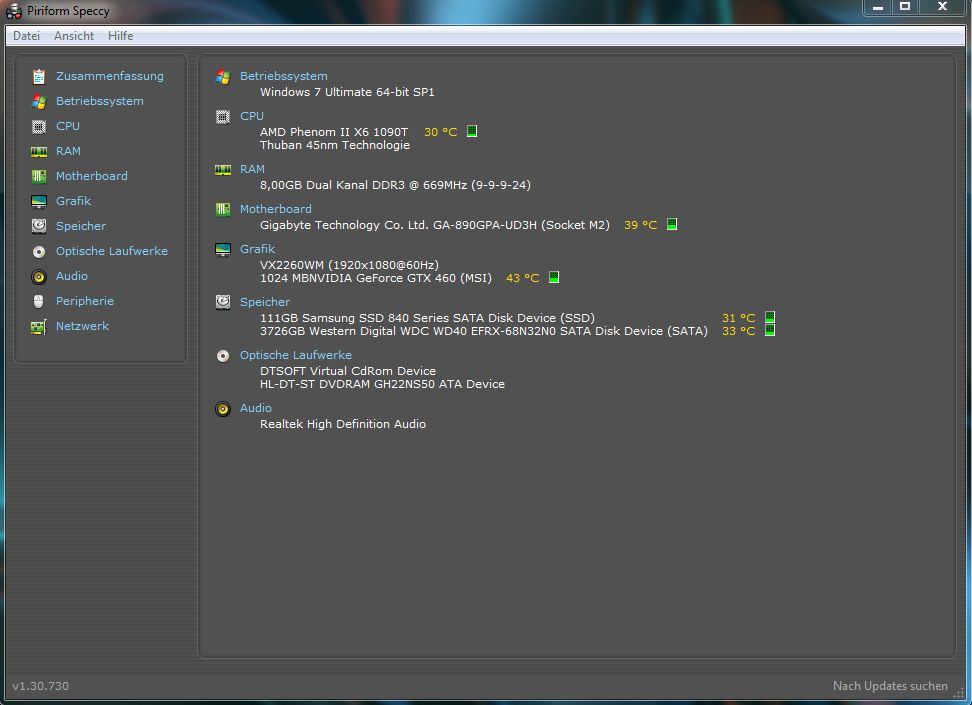The image size is (972, 705).
Task: Click the HL-DT-ST DVDRAM GH22NS50 ATA Device line
Action: [382, 384]
